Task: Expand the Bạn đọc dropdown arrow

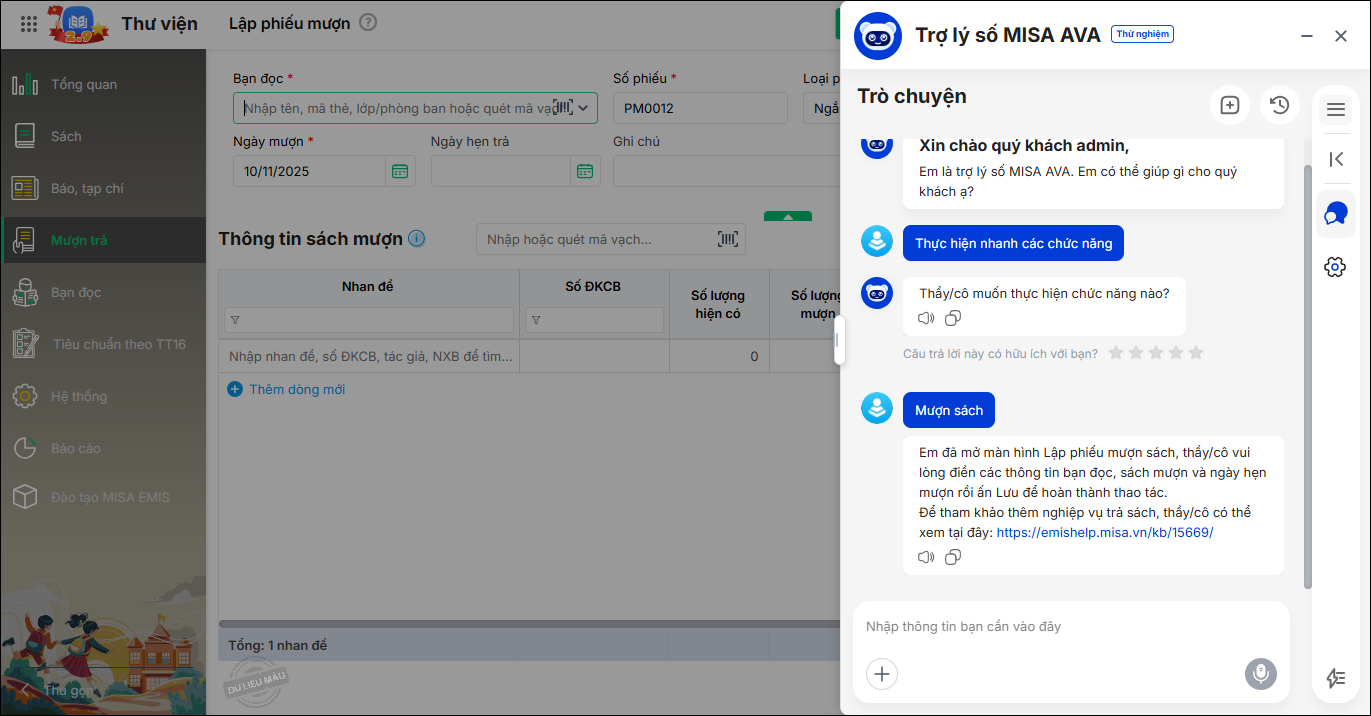Action: 585,108
